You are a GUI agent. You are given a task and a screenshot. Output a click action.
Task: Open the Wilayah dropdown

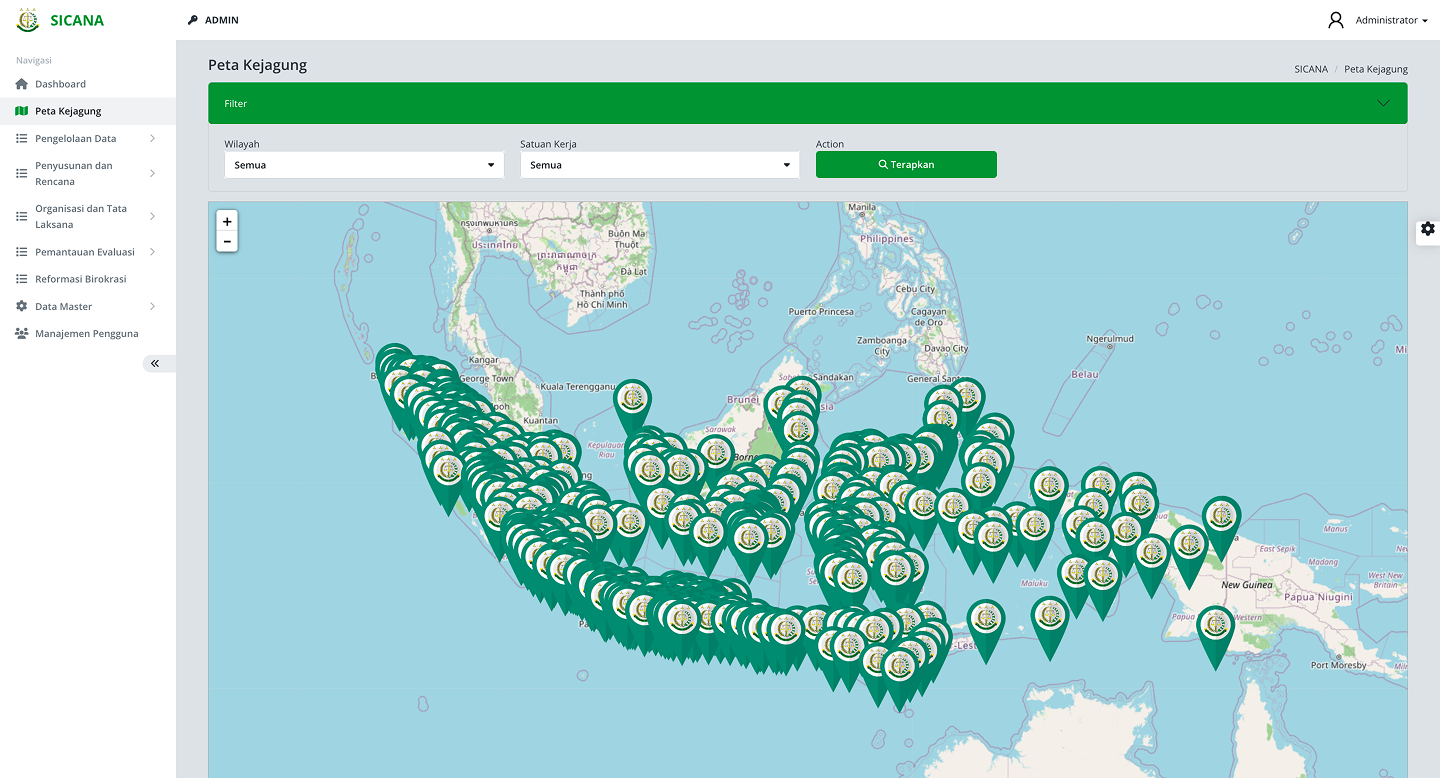pos(364,165)
